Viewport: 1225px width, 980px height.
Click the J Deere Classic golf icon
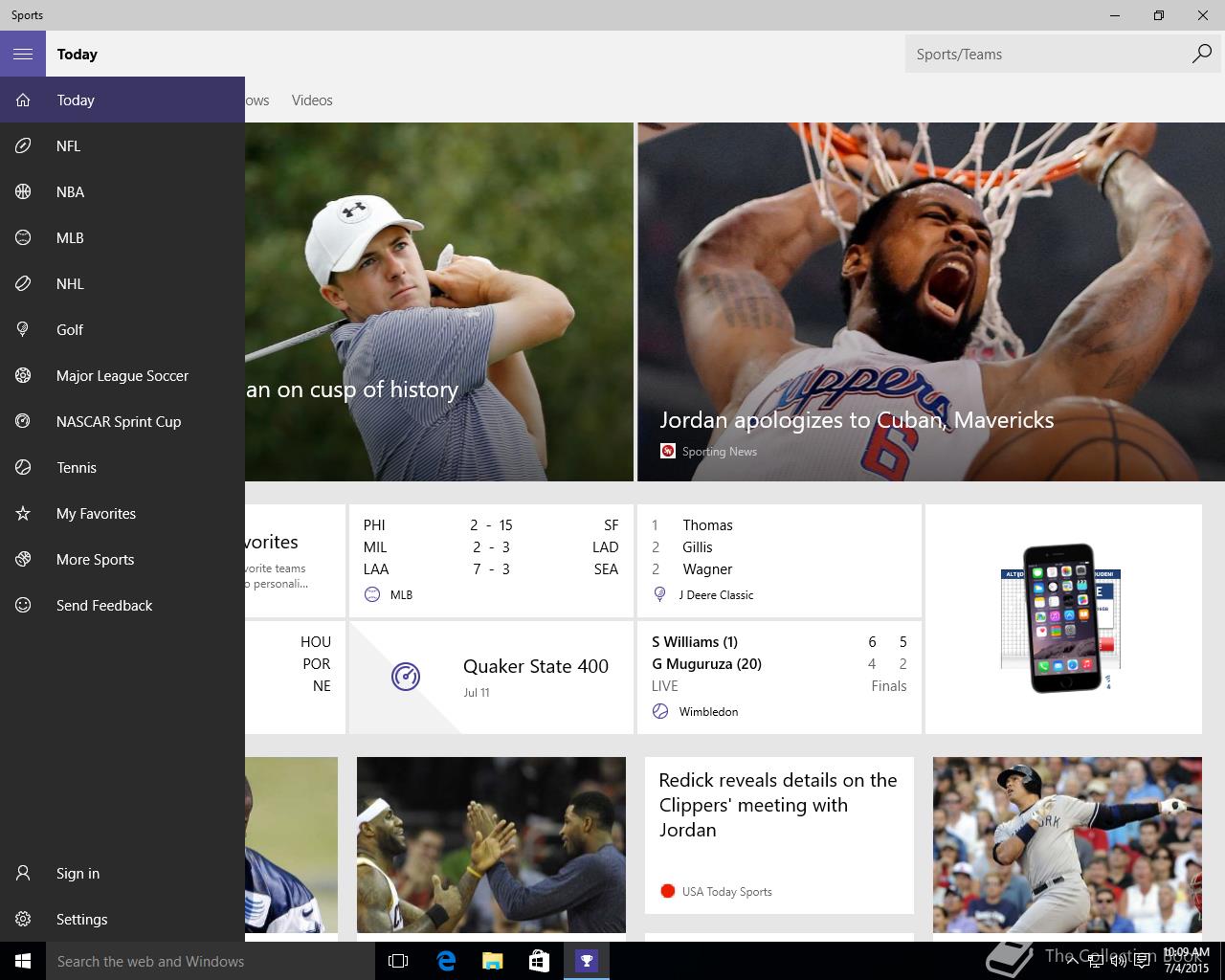click(659, 594)
